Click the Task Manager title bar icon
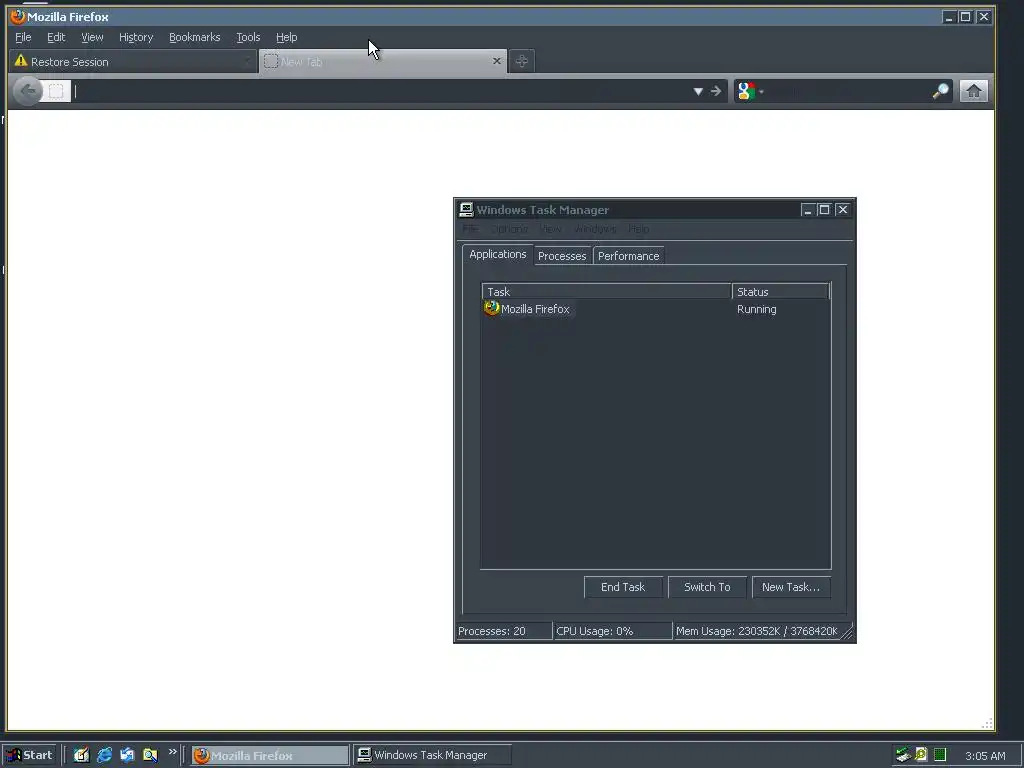Screen dimensions: 1024x768 (x=466, y=210)
